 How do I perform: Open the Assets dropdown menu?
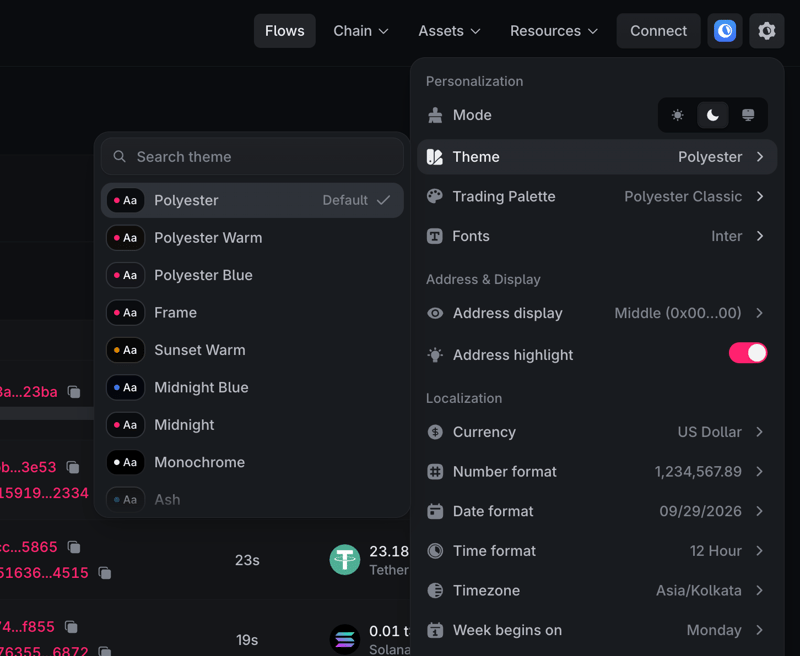click(x=449, y=31)
